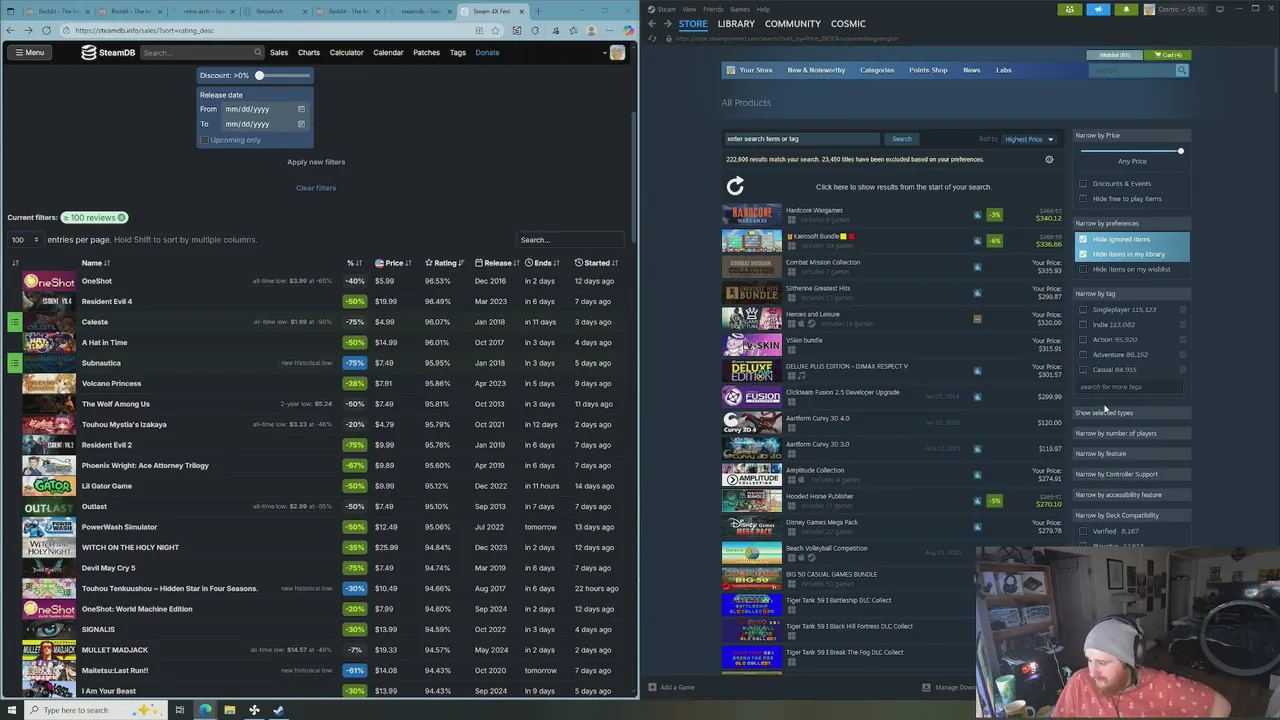This screenshot has width=1280, height=720.
Task: Expand Narrow by number of players
Action: tap(1131, 433)
